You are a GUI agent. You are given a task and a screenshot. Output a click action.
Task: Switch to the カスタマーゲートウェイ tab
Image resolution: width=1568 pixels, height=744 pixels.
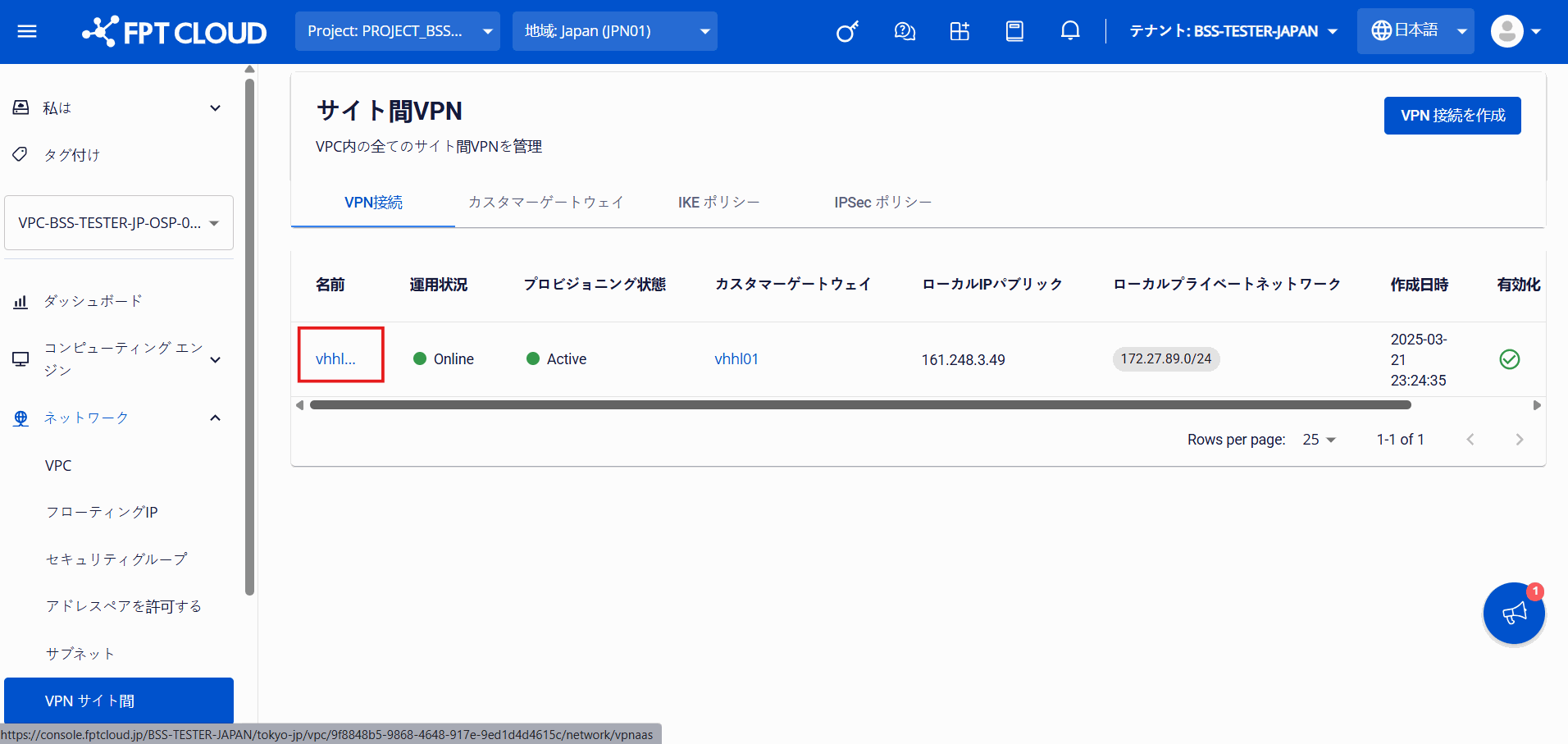coord(546,203)
